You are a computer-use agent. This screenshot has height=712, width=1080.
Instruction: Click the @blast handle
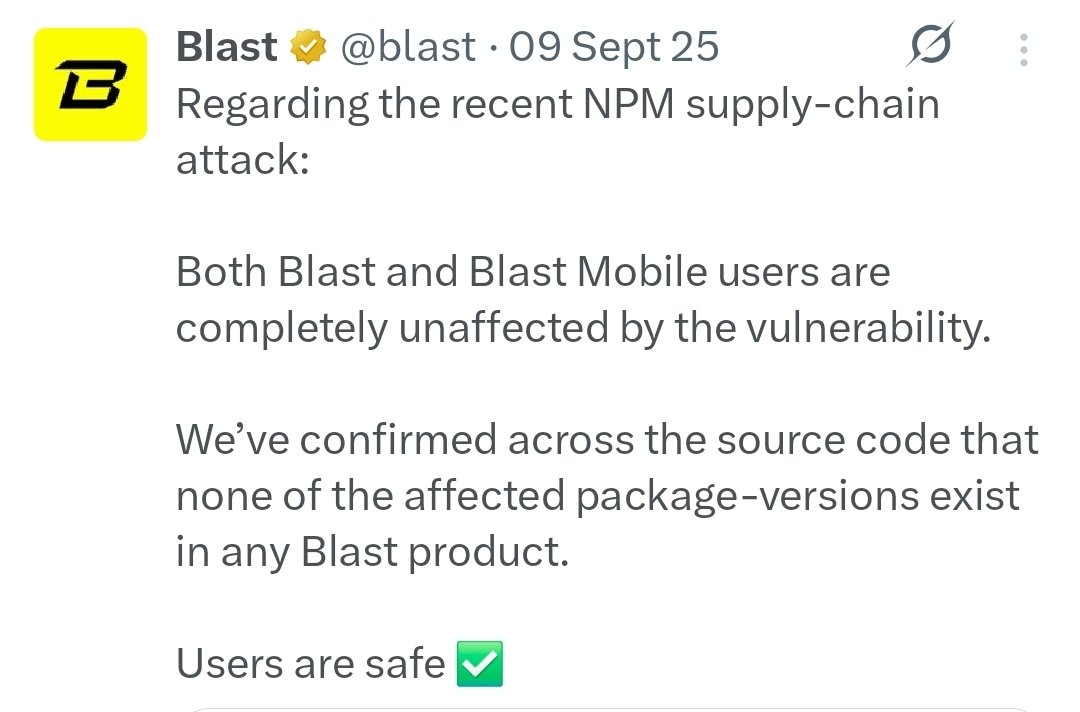coord(408,47)
